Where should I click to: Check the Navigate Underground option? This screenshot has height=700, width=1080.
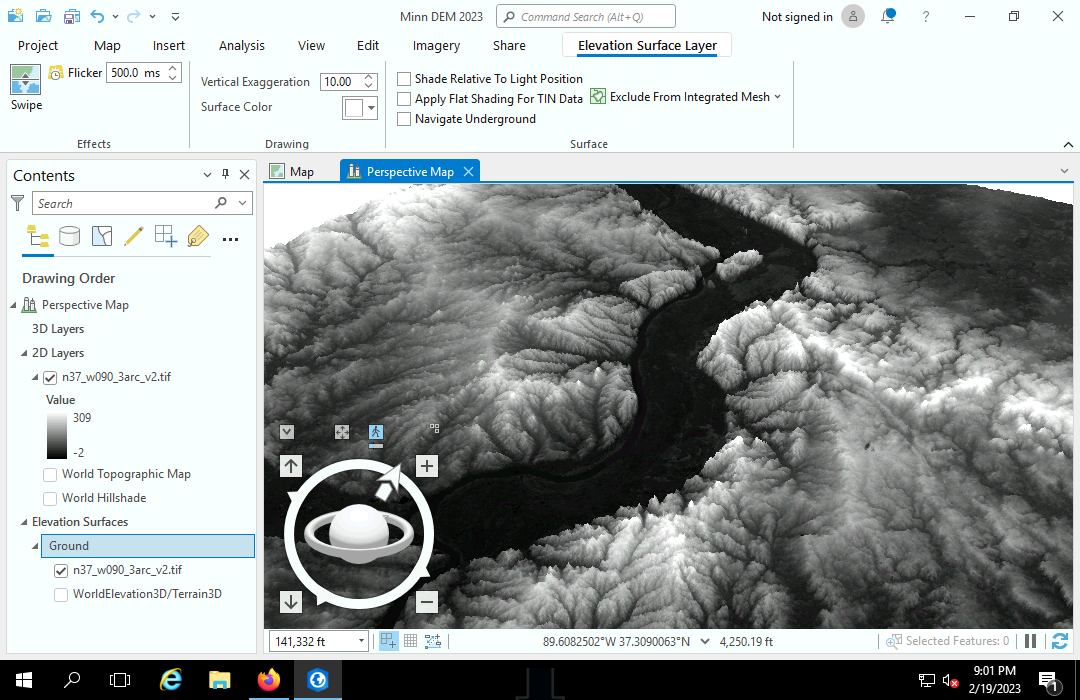coord(404,119)
